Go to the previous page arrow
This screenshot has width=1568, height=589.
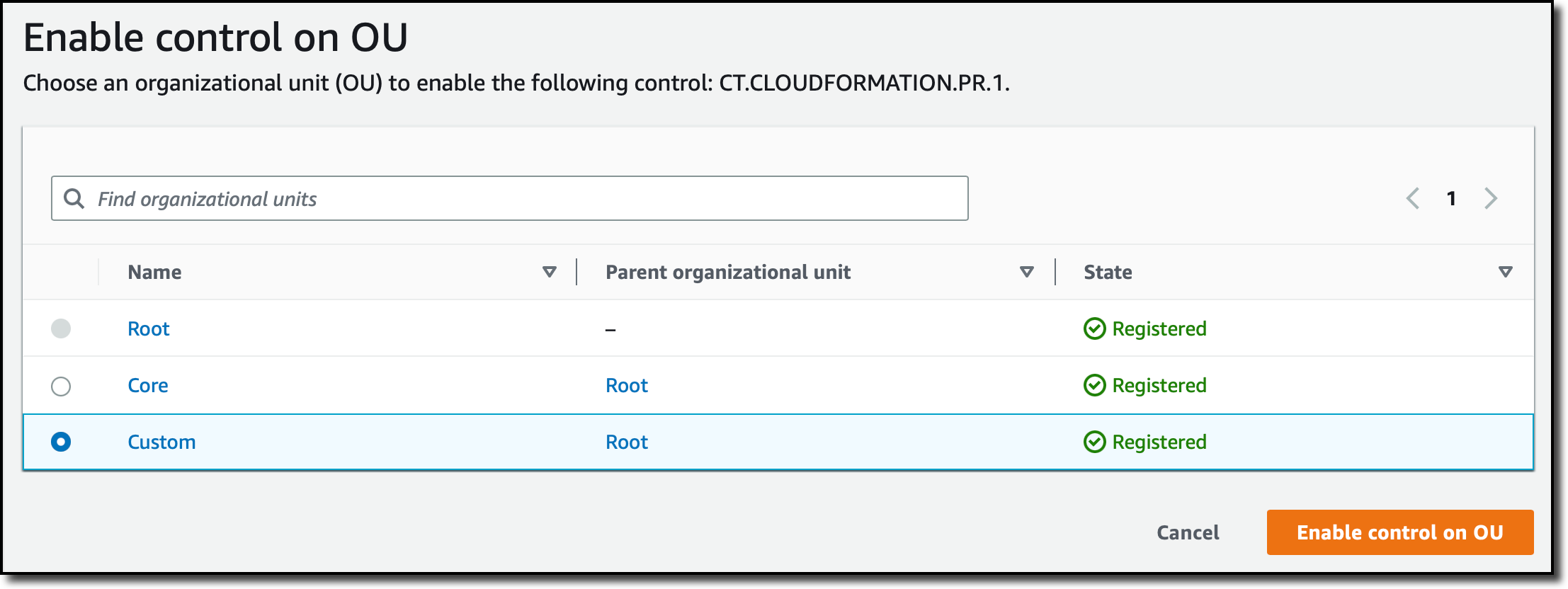tap(1413, 198)
